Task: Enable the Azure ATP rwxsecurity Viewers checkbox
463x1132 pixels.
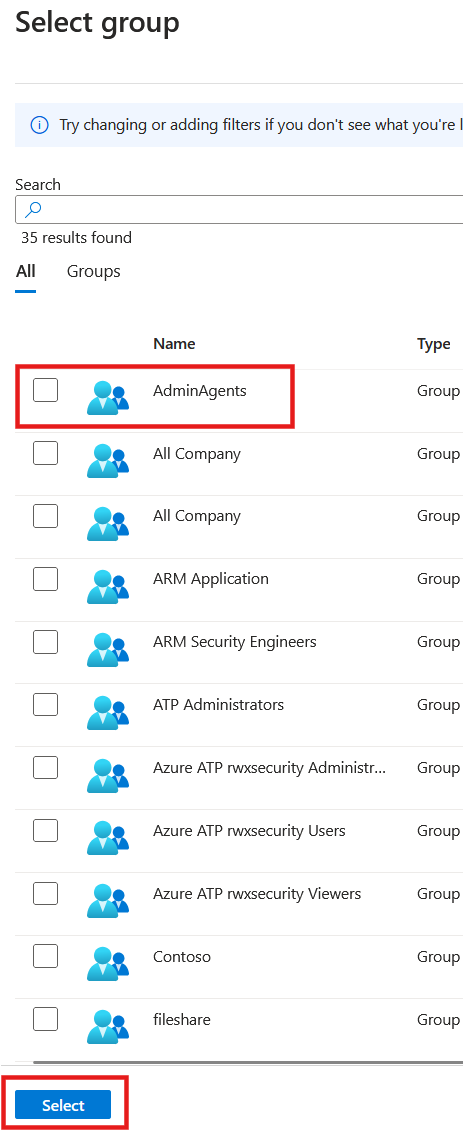Action: pyautogui.click(x=46, y=894)
